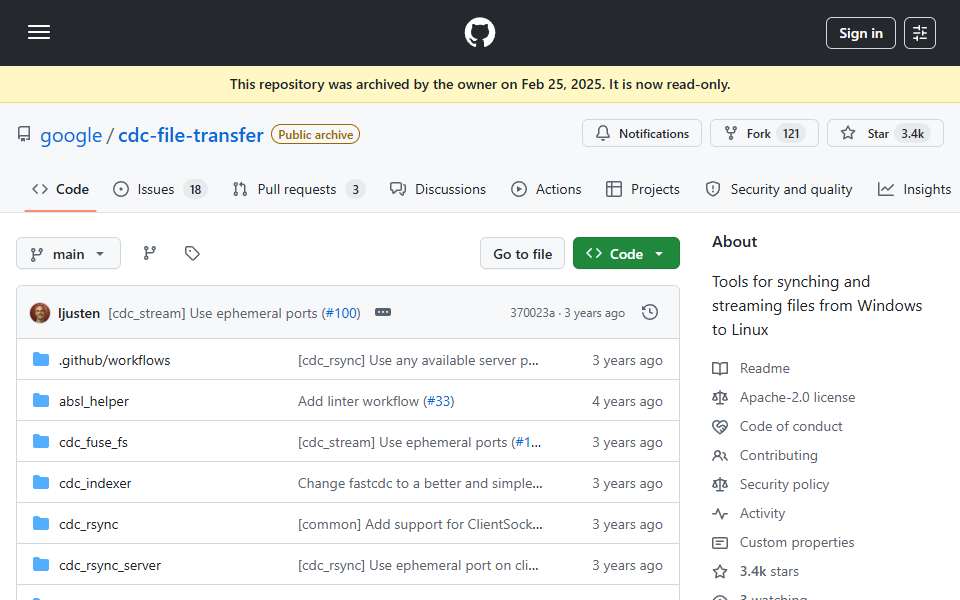Open commit 'Add support for ClientSock...'
Image resolution: width=960 pixels, height=600 pixels.
420,525
